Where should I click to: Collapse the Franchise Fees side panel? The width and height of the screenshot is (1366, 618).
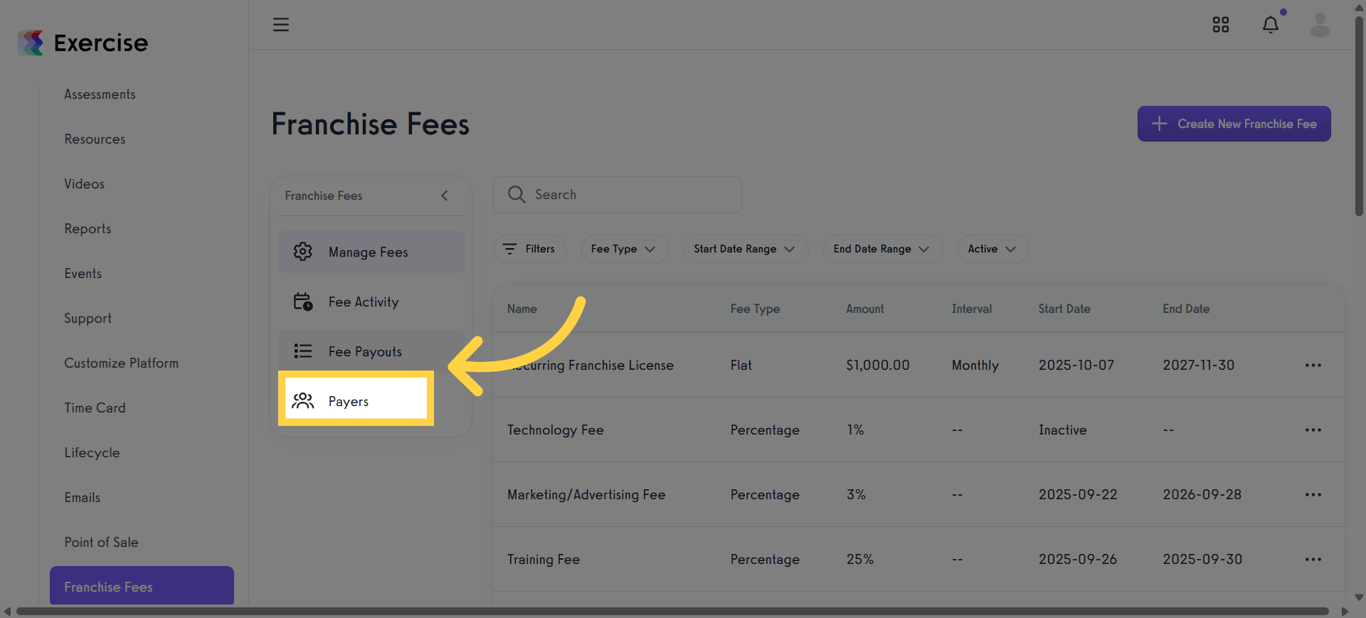pyautogui.click(x=444, y=196)
